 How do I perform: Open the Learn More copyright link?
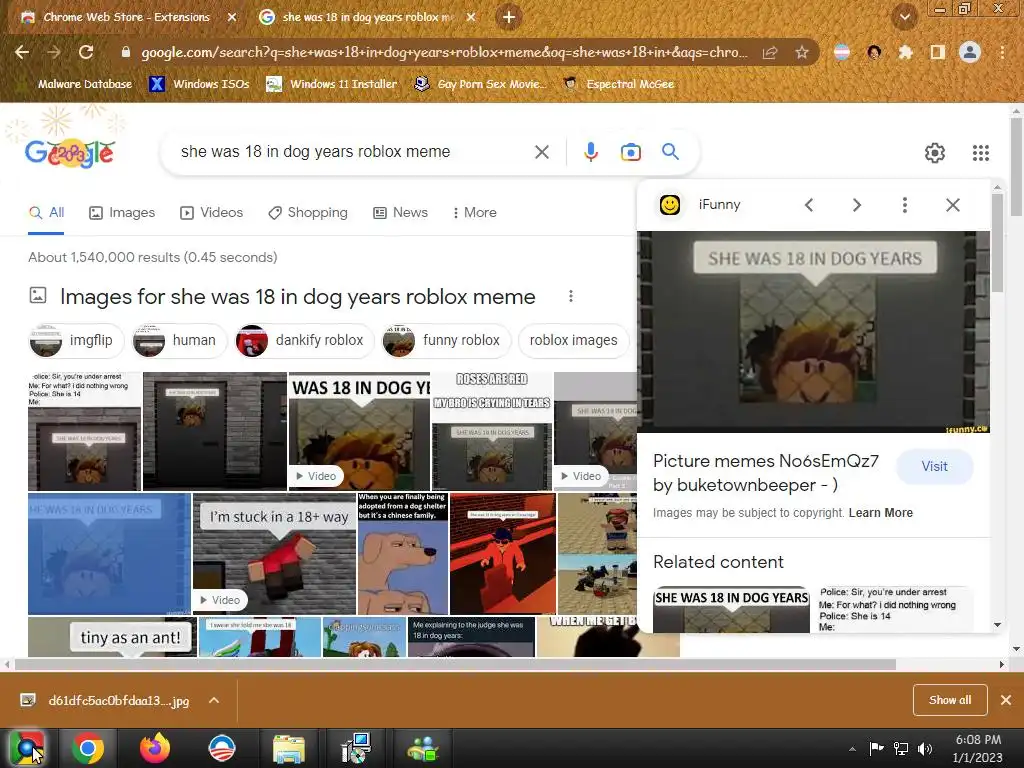coord(880,513)
